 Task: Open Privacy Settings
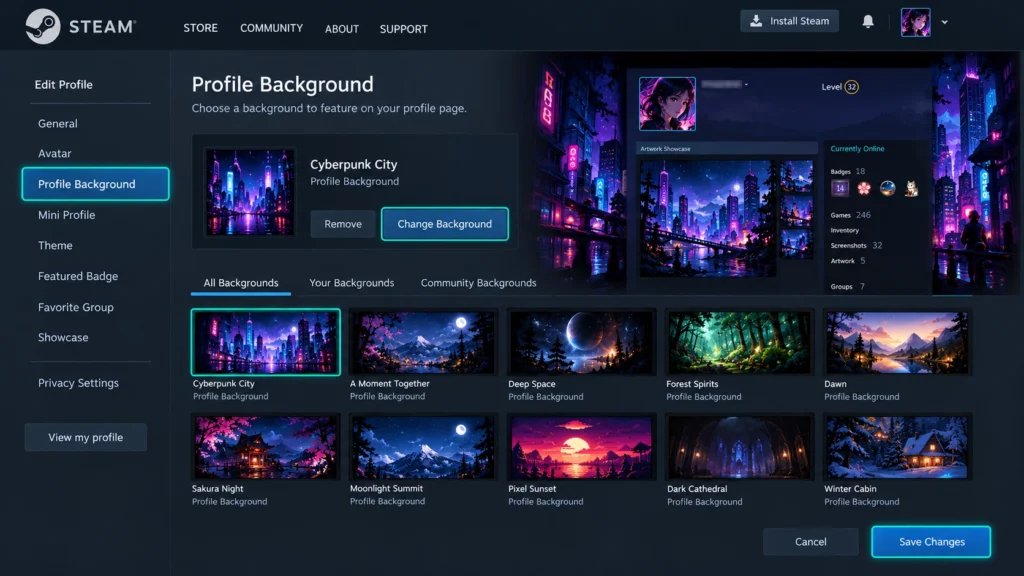tap(78, 383)
